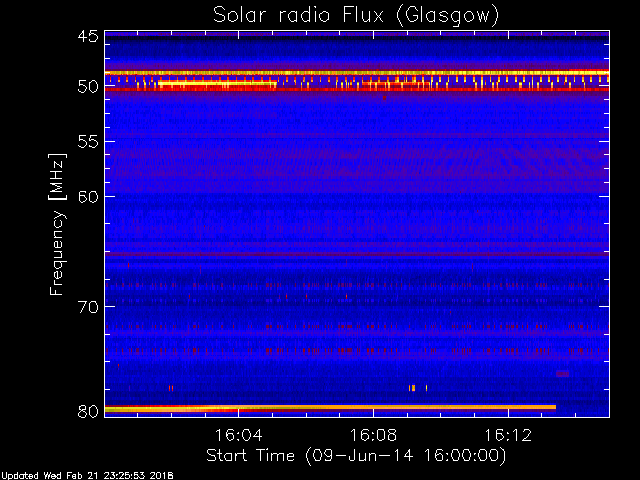Click the 70 frequency tick label

click(88, 307)
